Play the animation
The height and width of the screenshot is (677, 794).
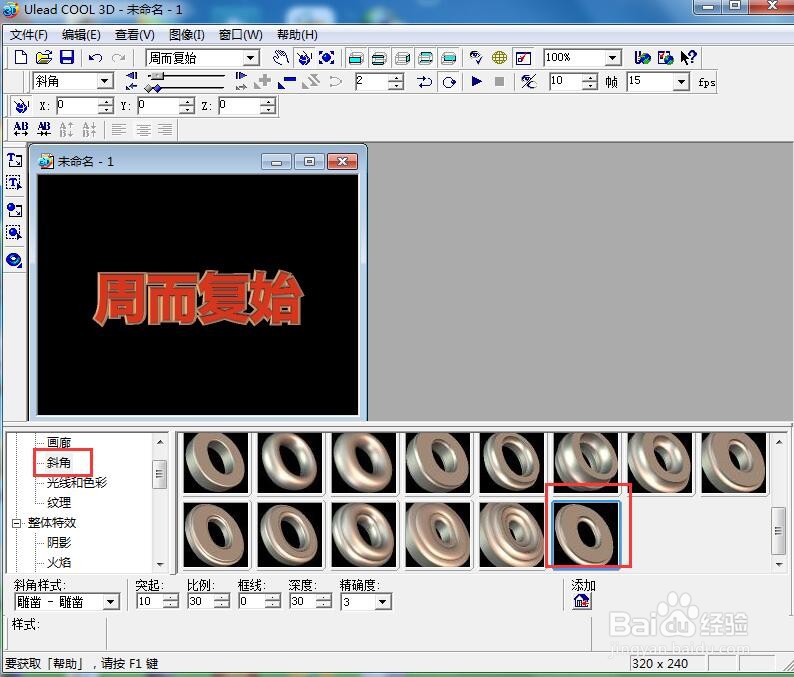pyautogui.click(x=477, y=82)
